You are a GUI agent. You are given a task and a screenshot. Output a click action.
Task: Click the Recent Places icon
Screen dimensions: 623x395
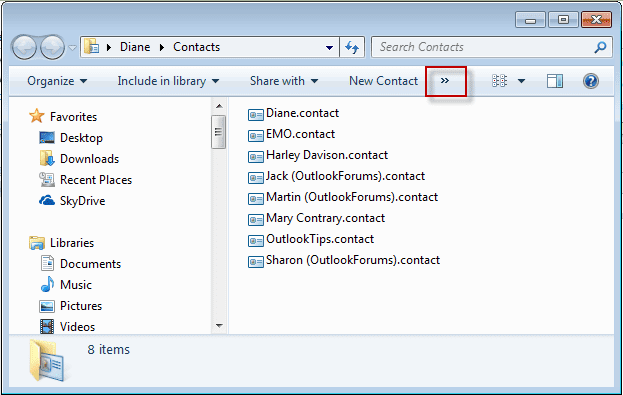tap(47, 180)
